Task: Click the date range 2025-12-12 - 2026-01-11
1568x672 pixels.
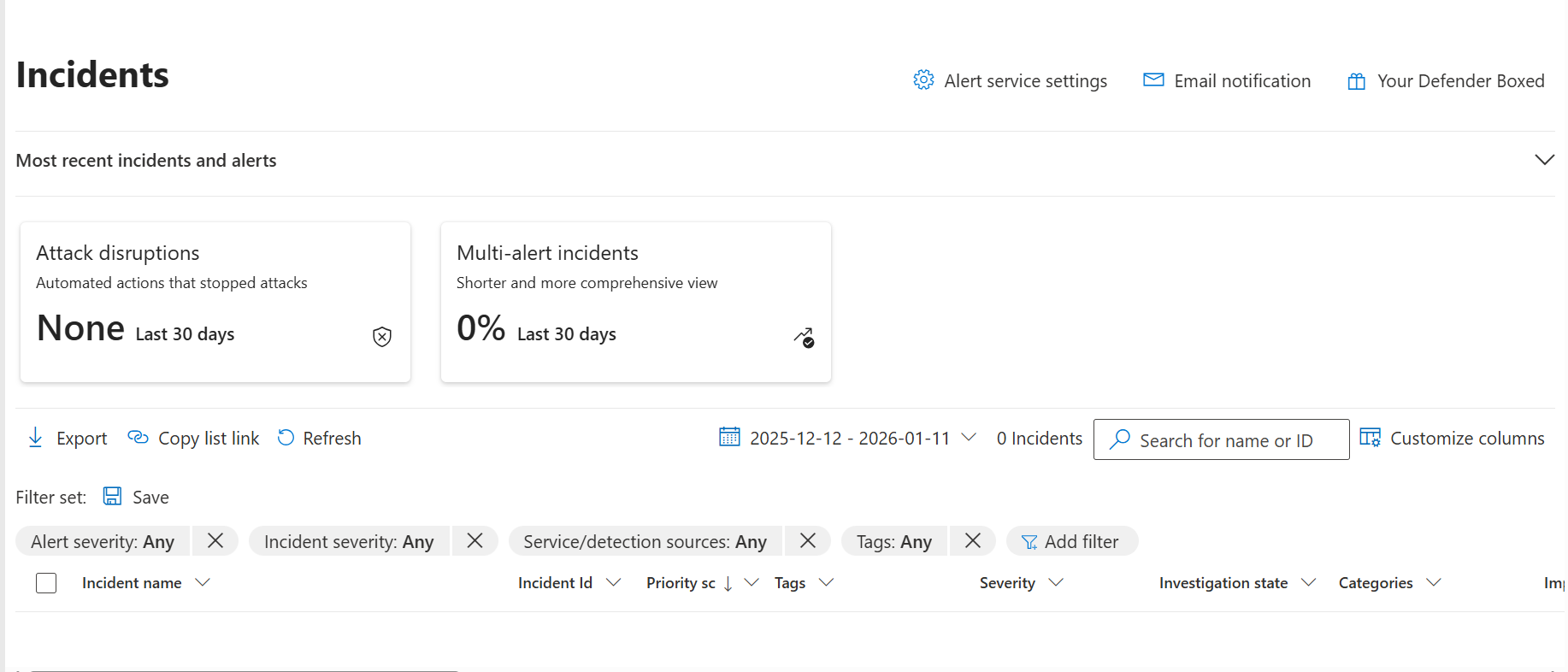Action: (x=850, y=439)
